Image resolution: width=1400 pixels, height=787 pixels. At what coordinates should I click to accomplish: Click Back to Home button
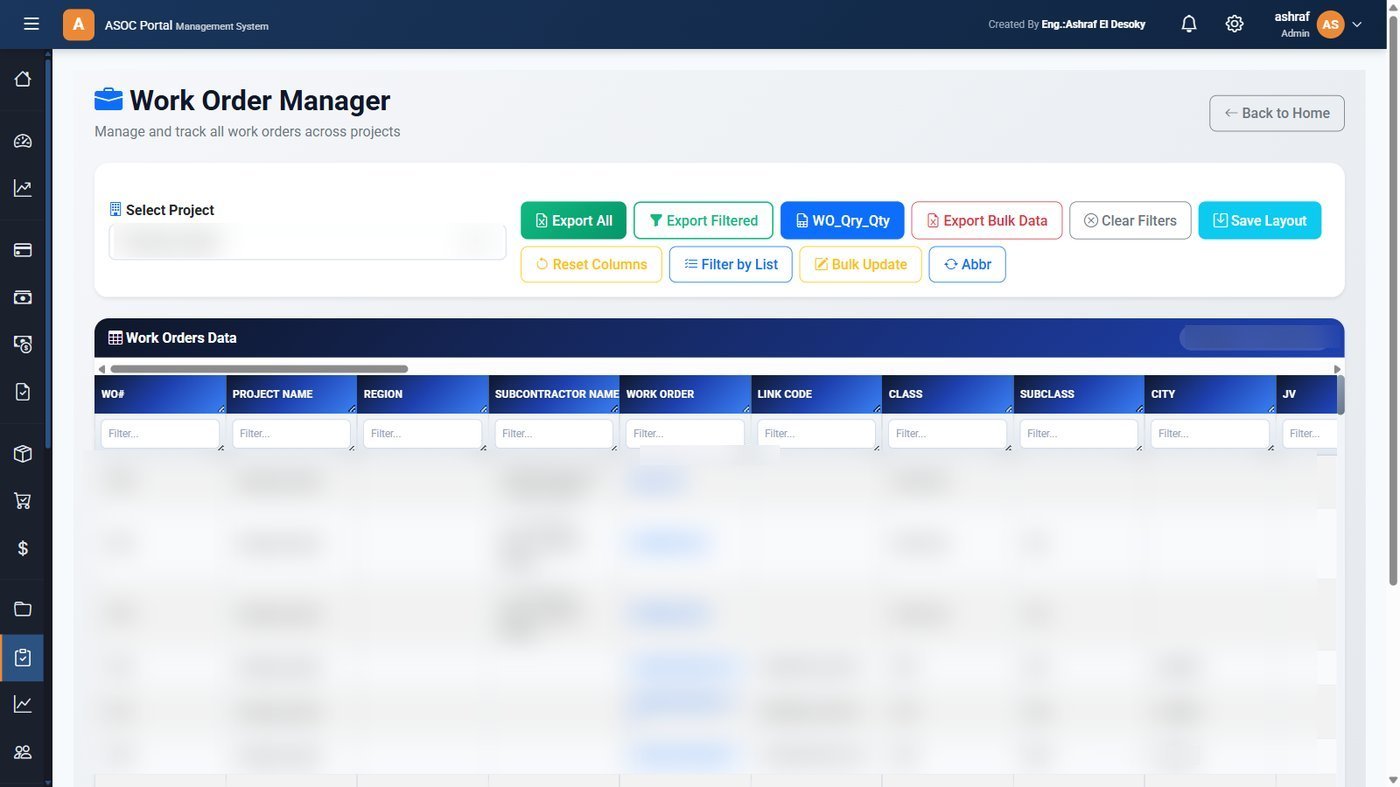tap(1277, 113)
